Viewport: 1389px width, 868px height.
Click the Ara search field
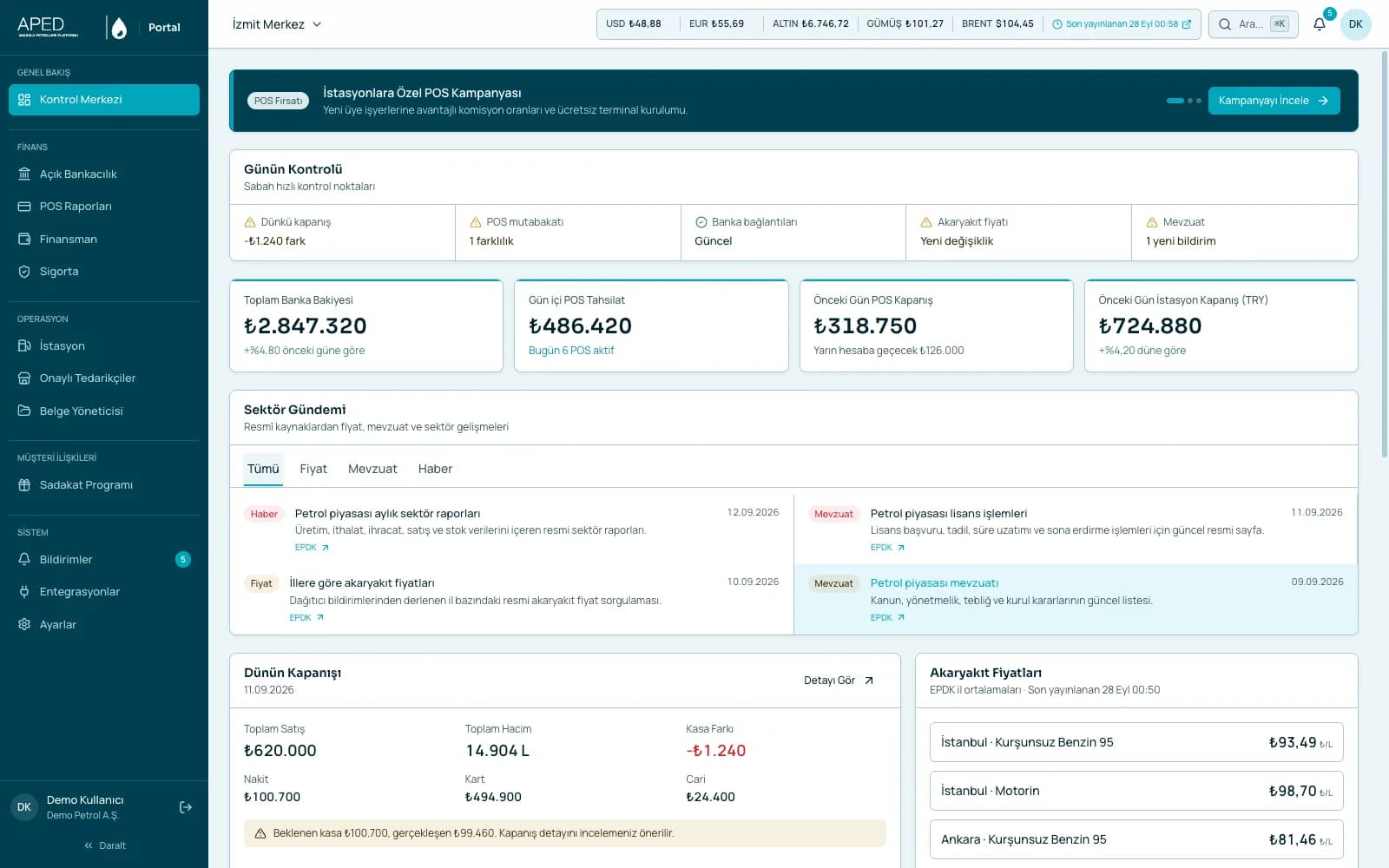(x=1253, y=24)
